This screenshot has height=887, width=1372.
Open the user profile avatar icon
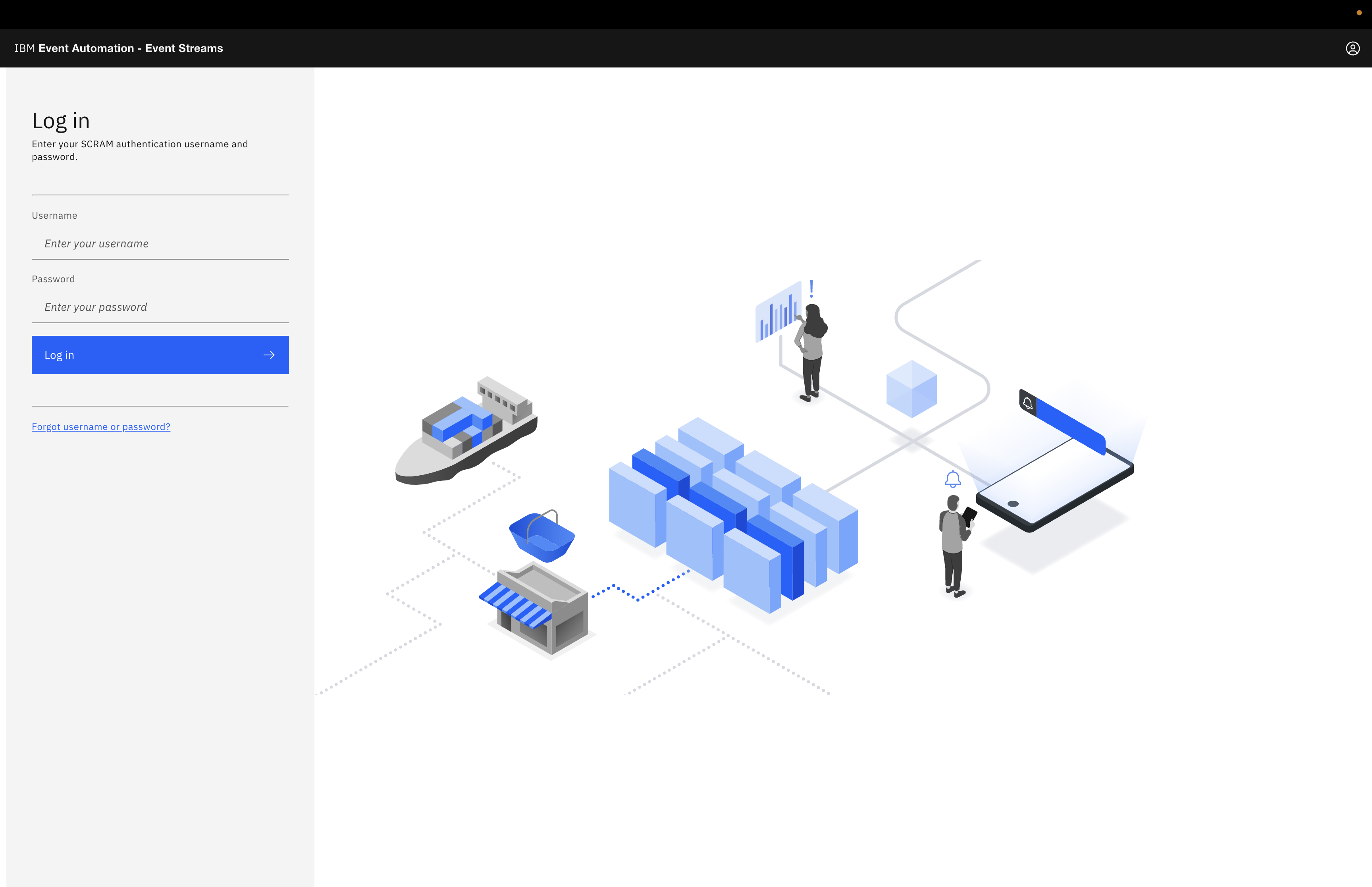tap(1353, 48)
